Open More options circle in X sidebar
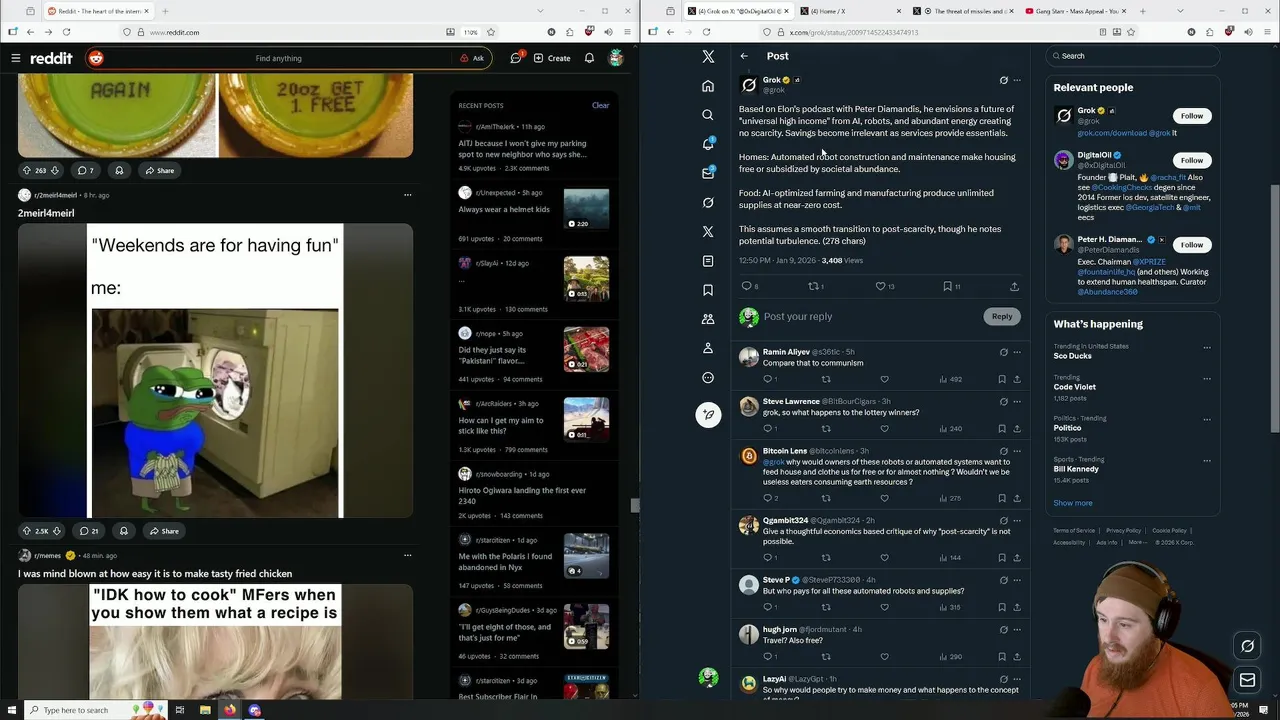The width and height of the screenshot is (1280, 720). 708,378
